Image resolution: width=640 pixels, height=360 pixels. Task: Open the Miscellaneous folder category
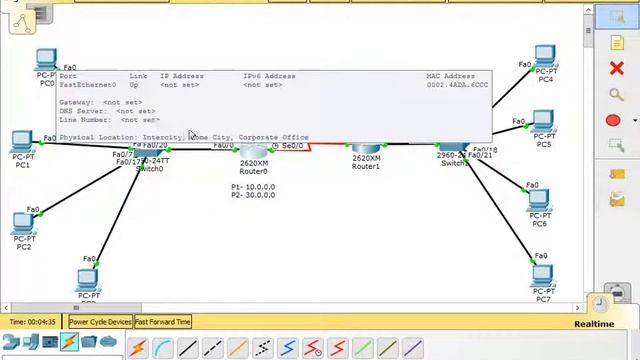point(89,342)
